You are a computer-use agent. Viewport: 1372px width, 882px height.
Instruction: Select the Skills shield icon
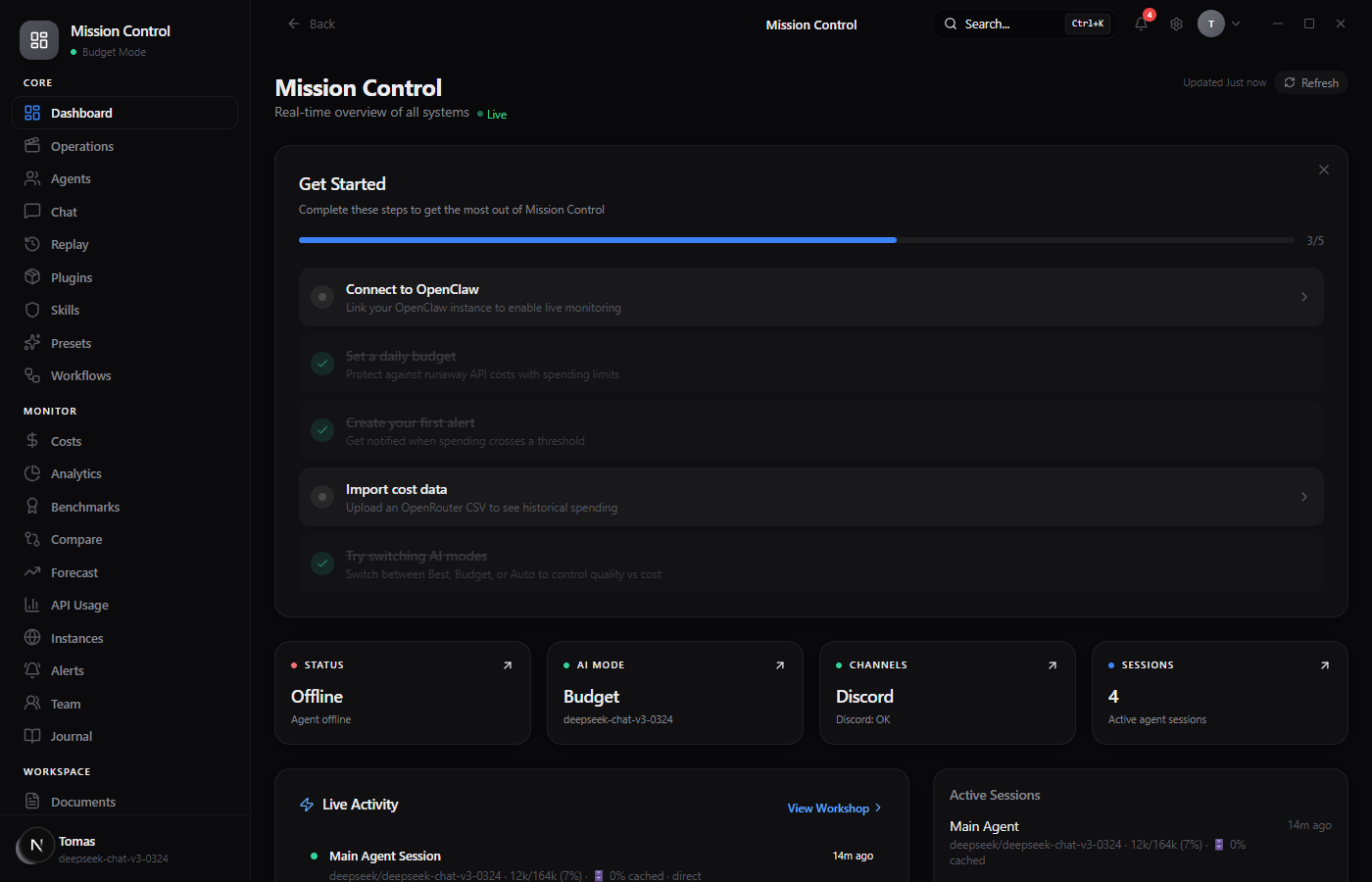(32, 310)
